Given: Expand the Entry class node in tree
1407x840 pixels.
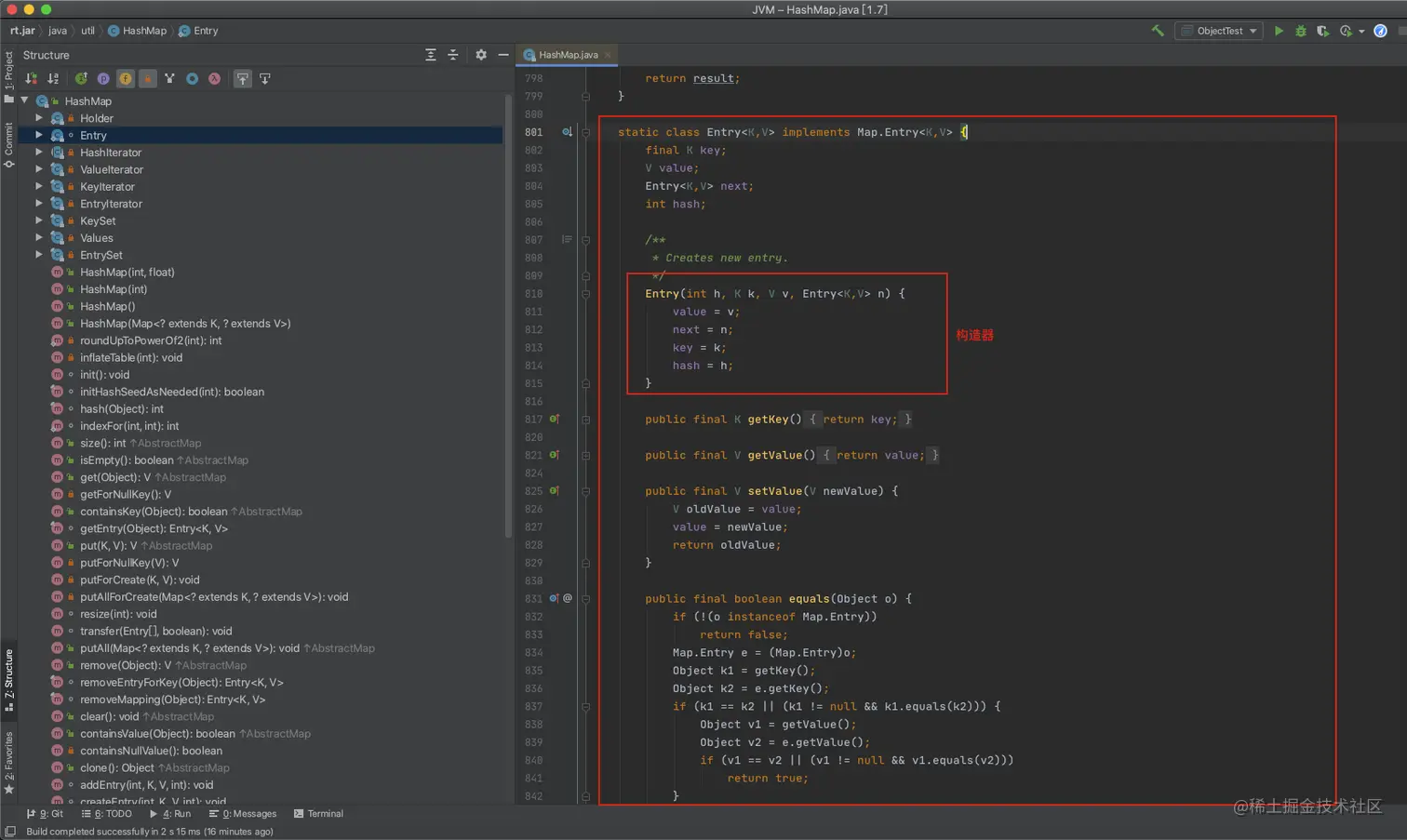Looking at the screenshot, I should tap(39, 136).
